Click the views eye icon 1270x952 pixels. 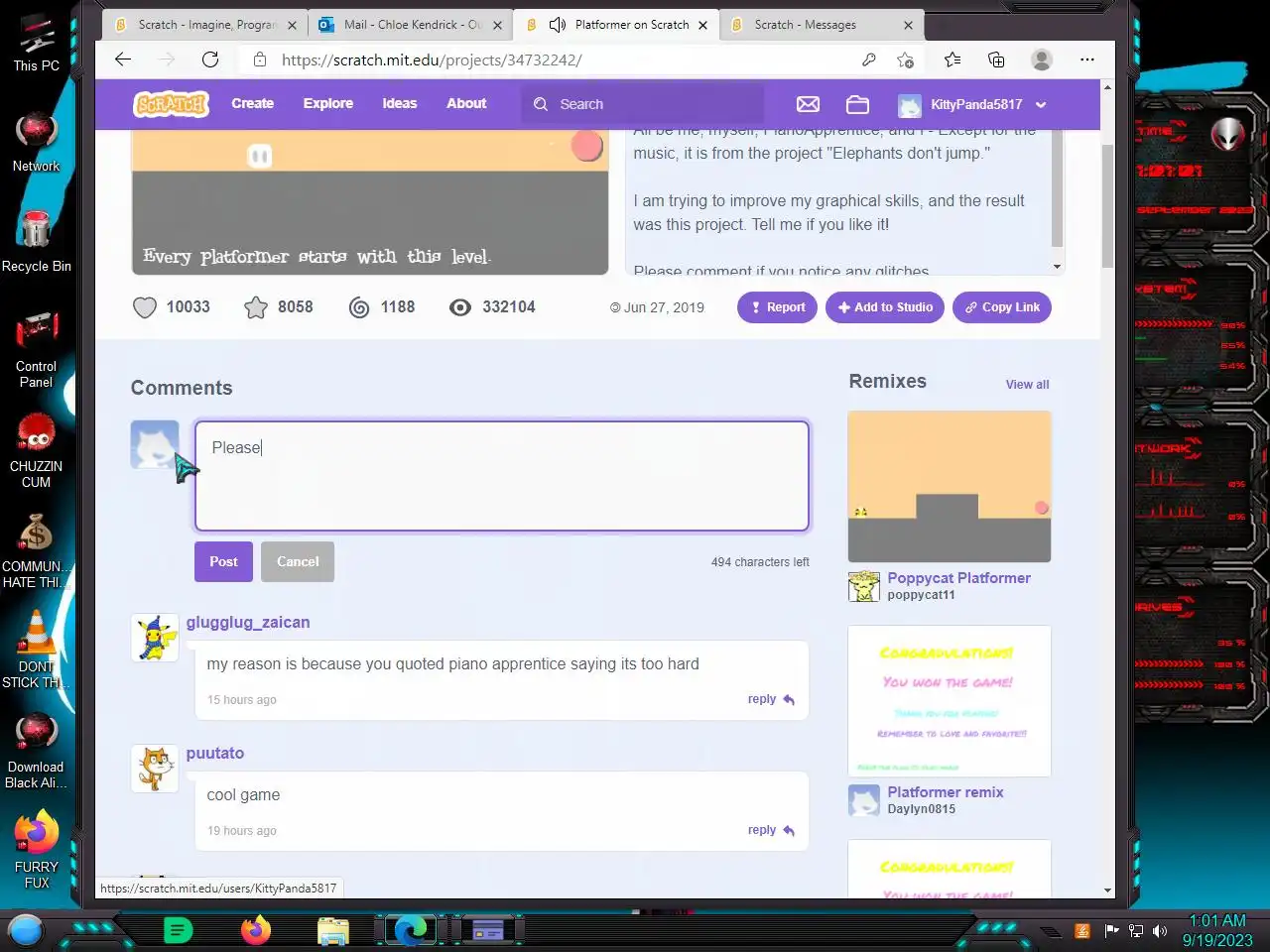coord(459,307)
